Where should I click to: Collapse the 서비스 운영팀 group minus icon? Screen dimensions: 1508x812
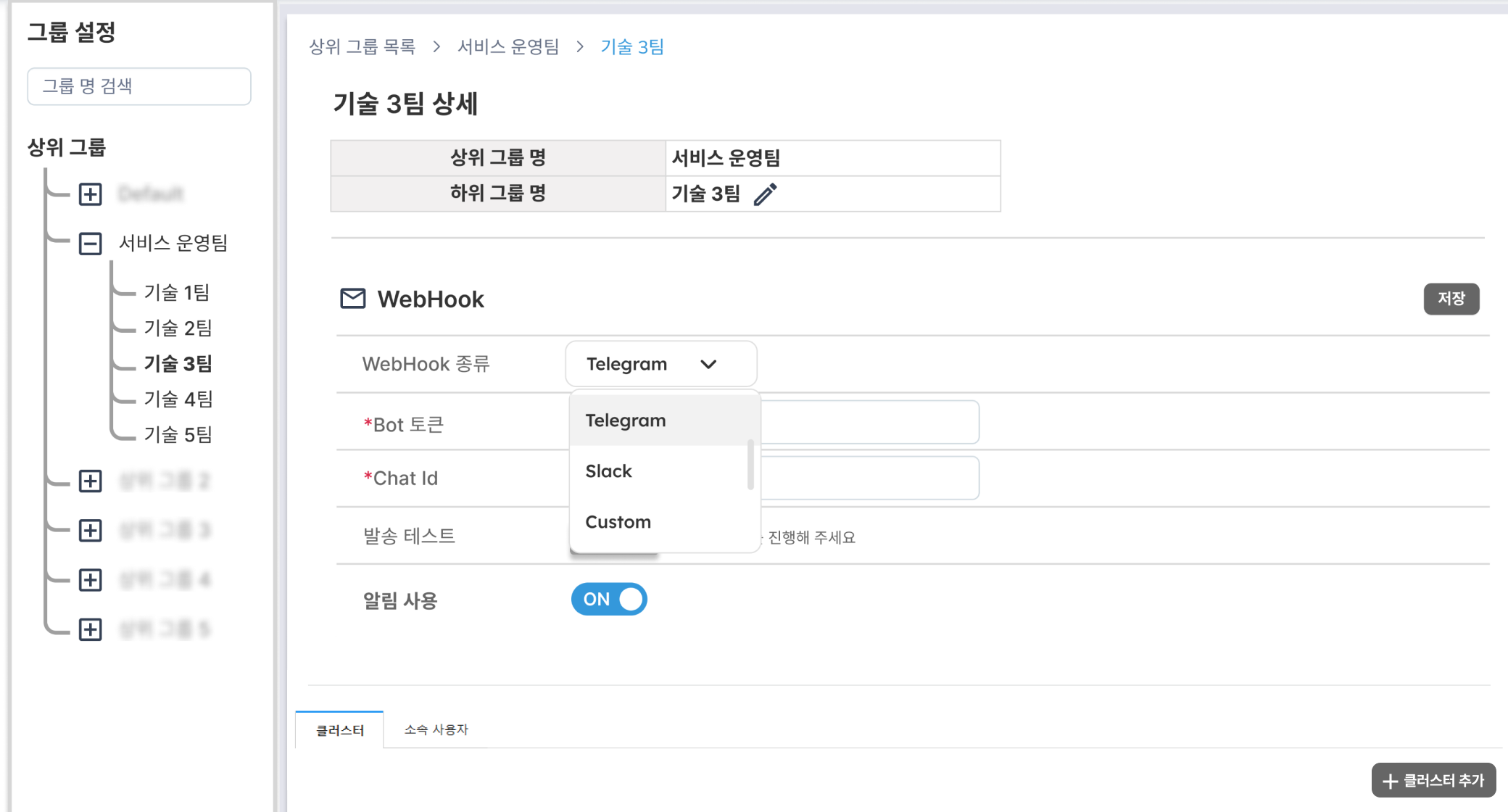click(90, 244)
